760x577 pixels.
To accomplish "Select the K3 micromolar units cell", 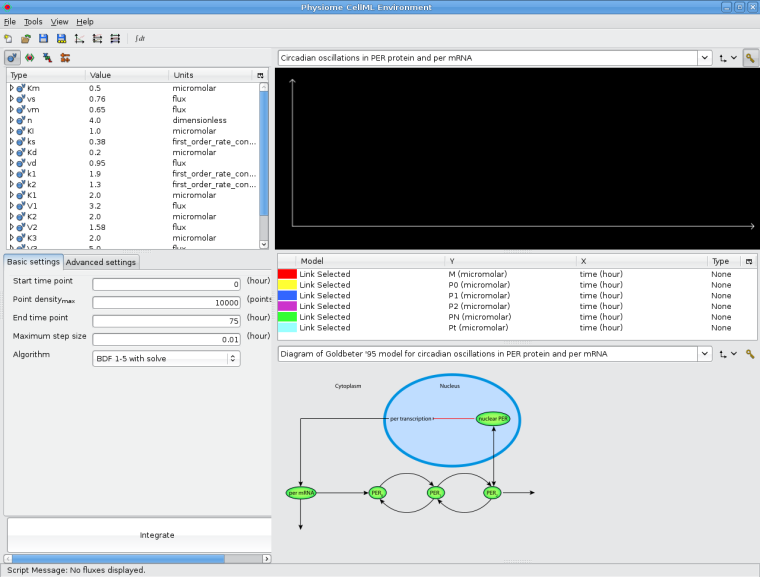I will [x=194, y=238].
